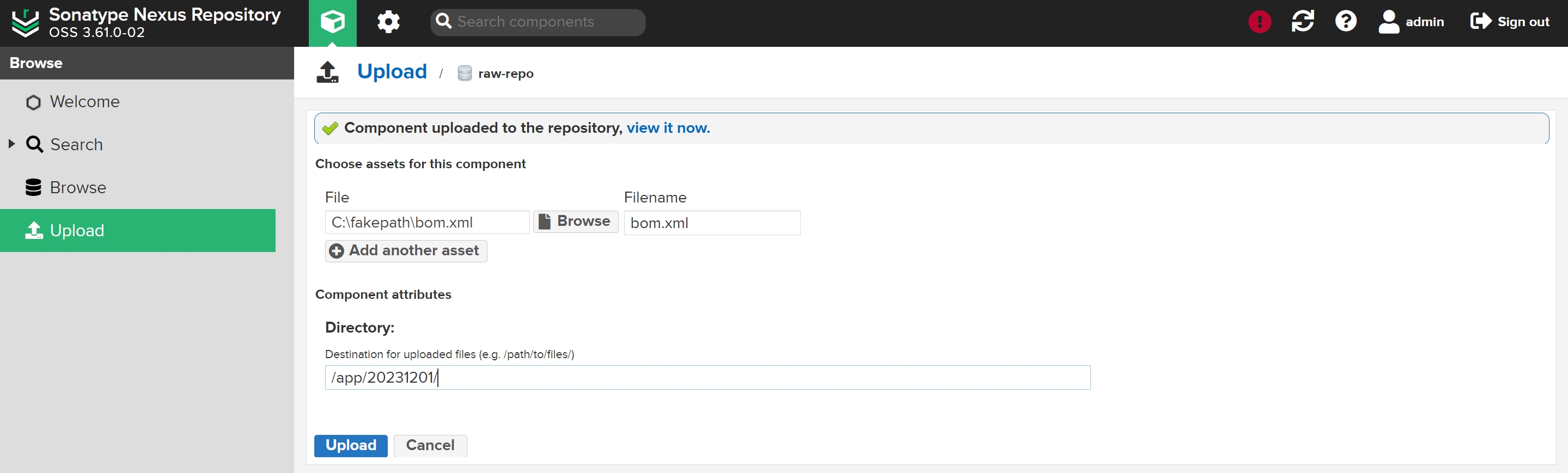Select the Upload sidebar item

pos(77,230)
